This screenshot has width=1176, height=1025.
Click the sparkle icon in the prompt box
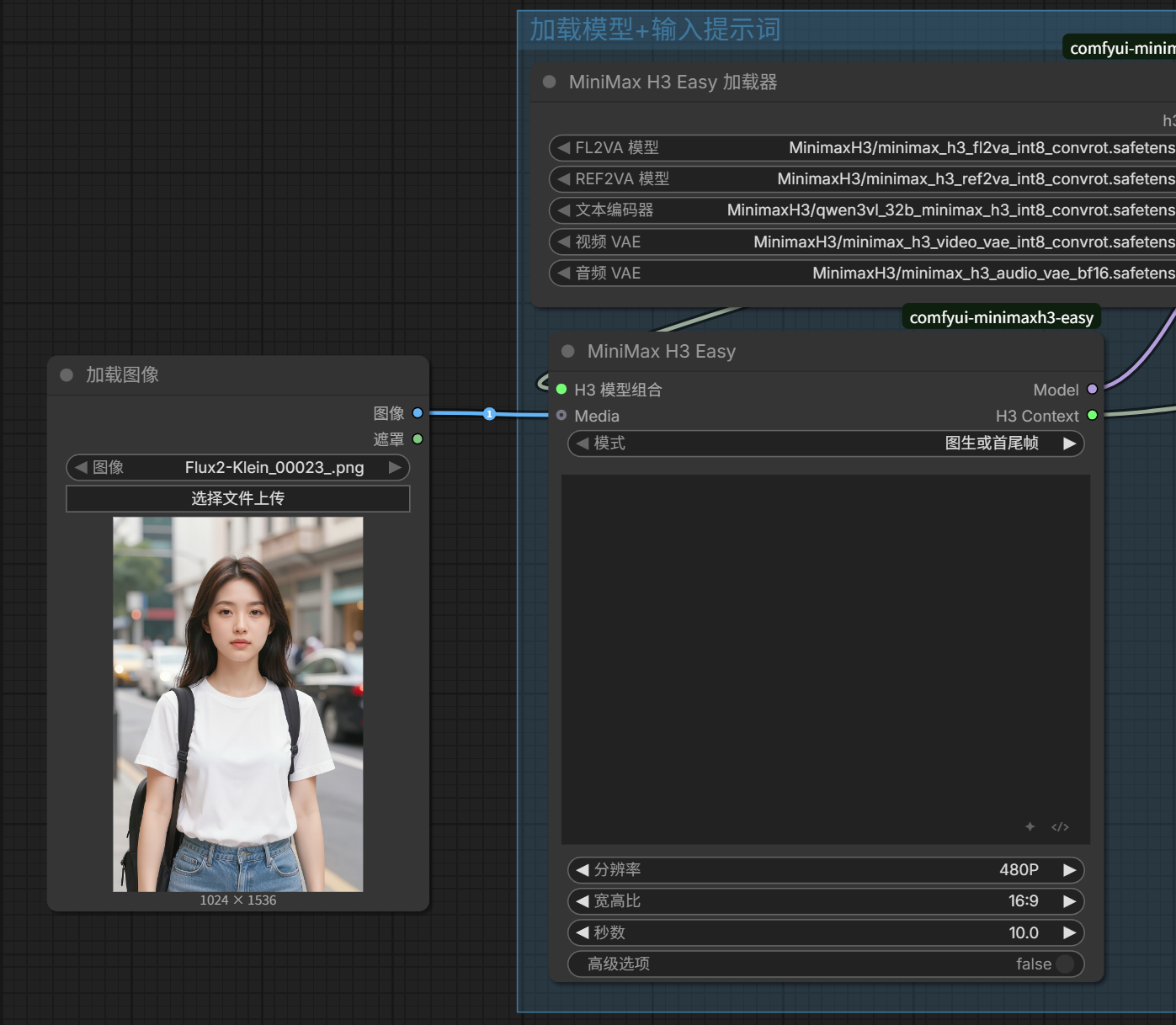click(x=1030, y=826)
